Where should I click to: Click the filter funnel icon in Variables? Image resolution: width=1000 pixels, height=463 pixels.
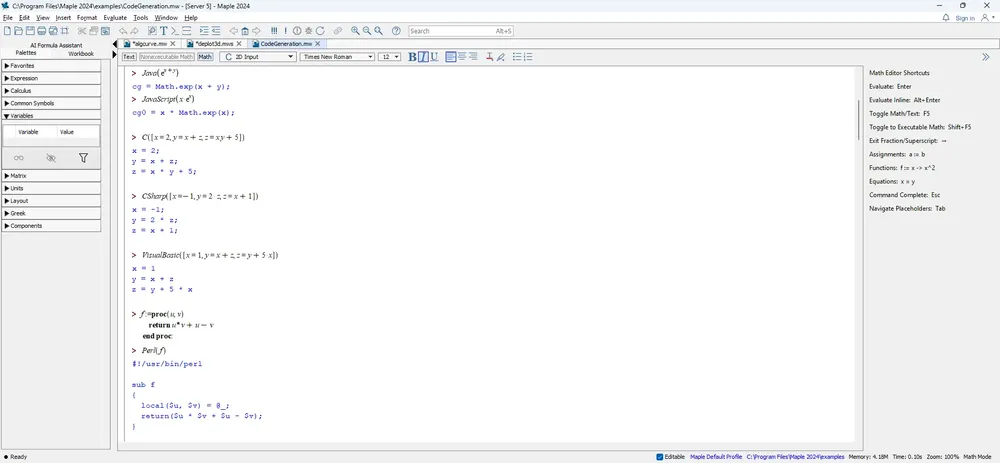tap(83, 158)
